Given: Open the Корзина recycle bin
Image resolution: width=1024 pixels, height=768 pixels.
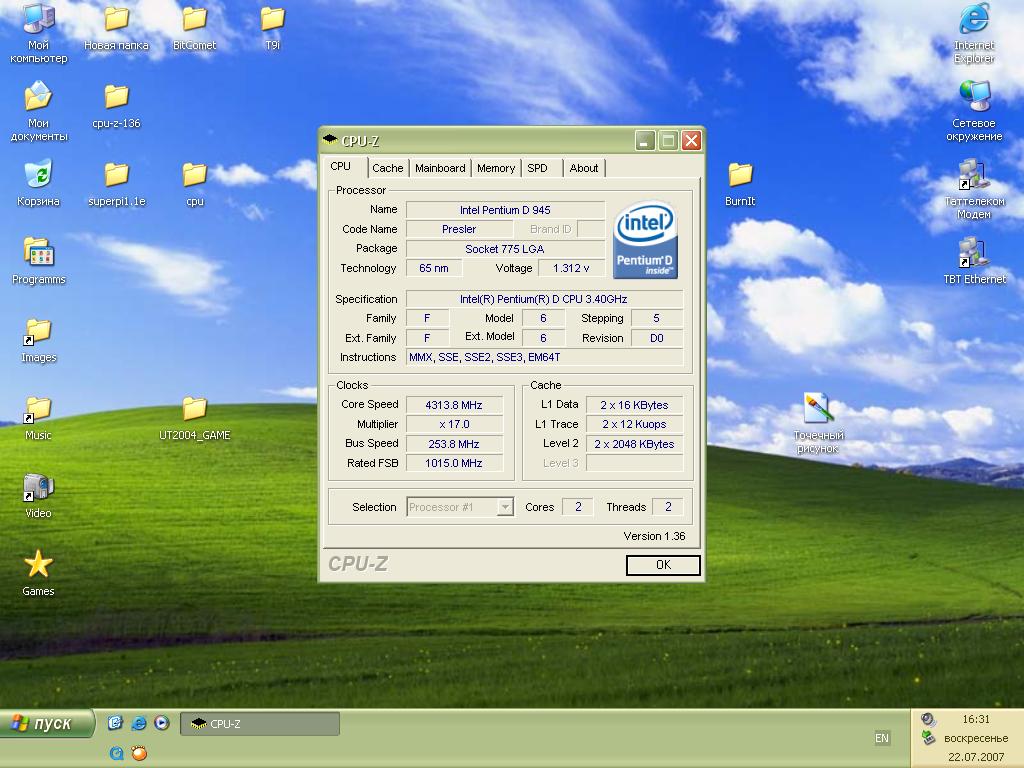Looking at the screenshot, I should [39, 185].
